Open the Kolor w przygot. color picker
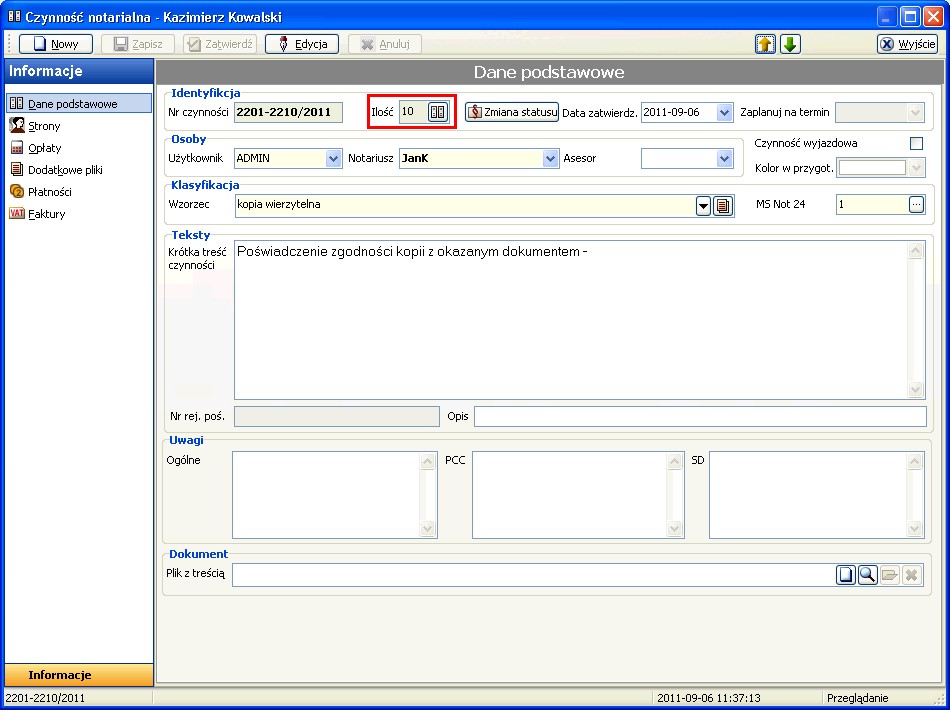The width and height of the screenshot is (950, 710). [x=917, y=168]
